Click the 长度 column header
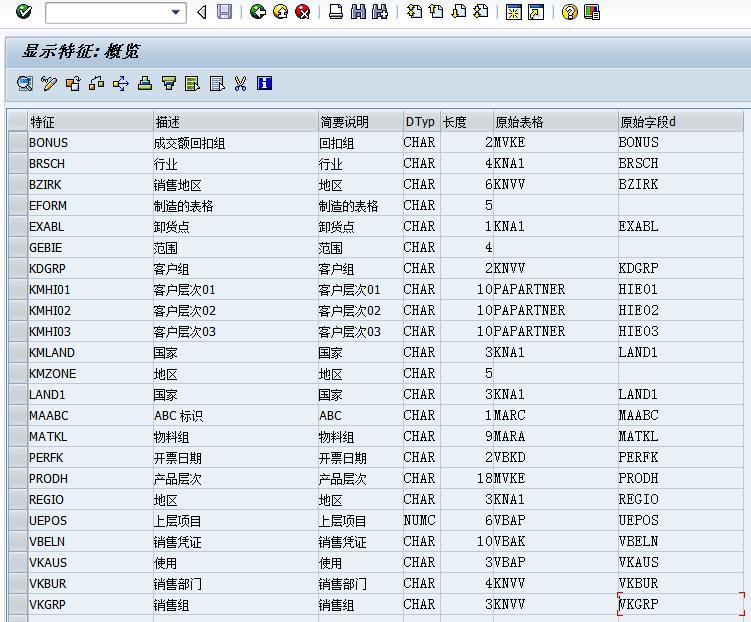The width and height of the screenshot is (751, 622). click(x=467, y=122)
